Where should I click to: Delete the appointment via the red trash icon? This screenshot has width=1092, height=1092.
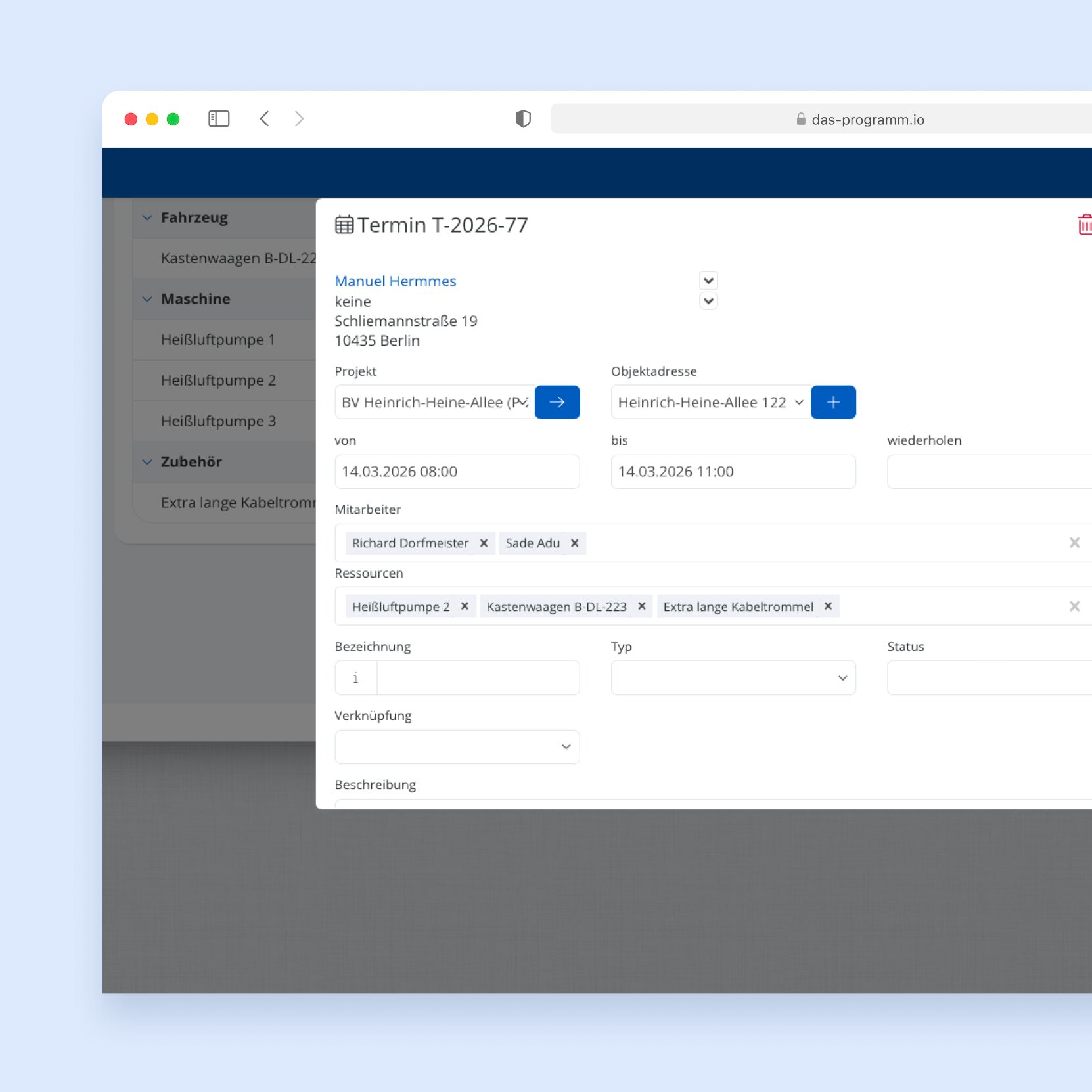click(x=1084, y=224)
